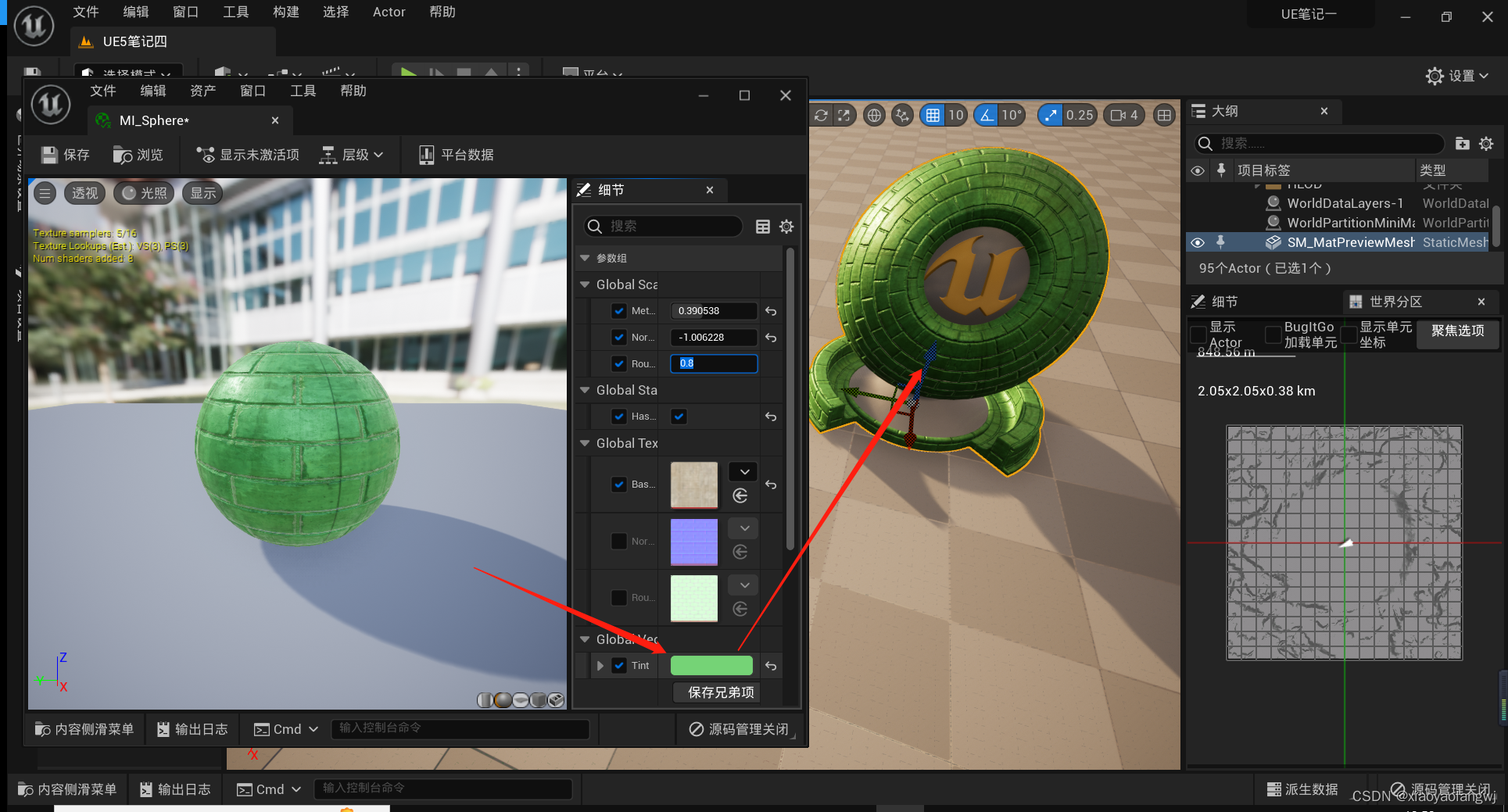Open 资产 menu in material editor
This screenshot has width=1508, height=812.
203,91
